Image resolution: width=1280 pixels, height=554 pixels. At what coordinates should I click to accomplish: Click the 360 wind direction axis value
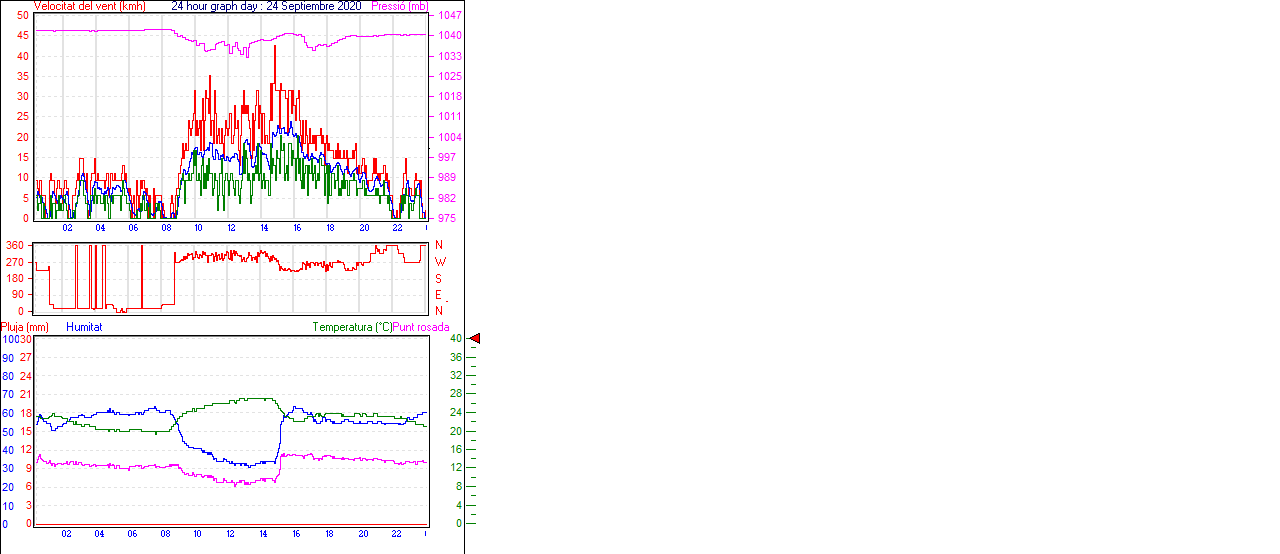(x=15, y=245)
